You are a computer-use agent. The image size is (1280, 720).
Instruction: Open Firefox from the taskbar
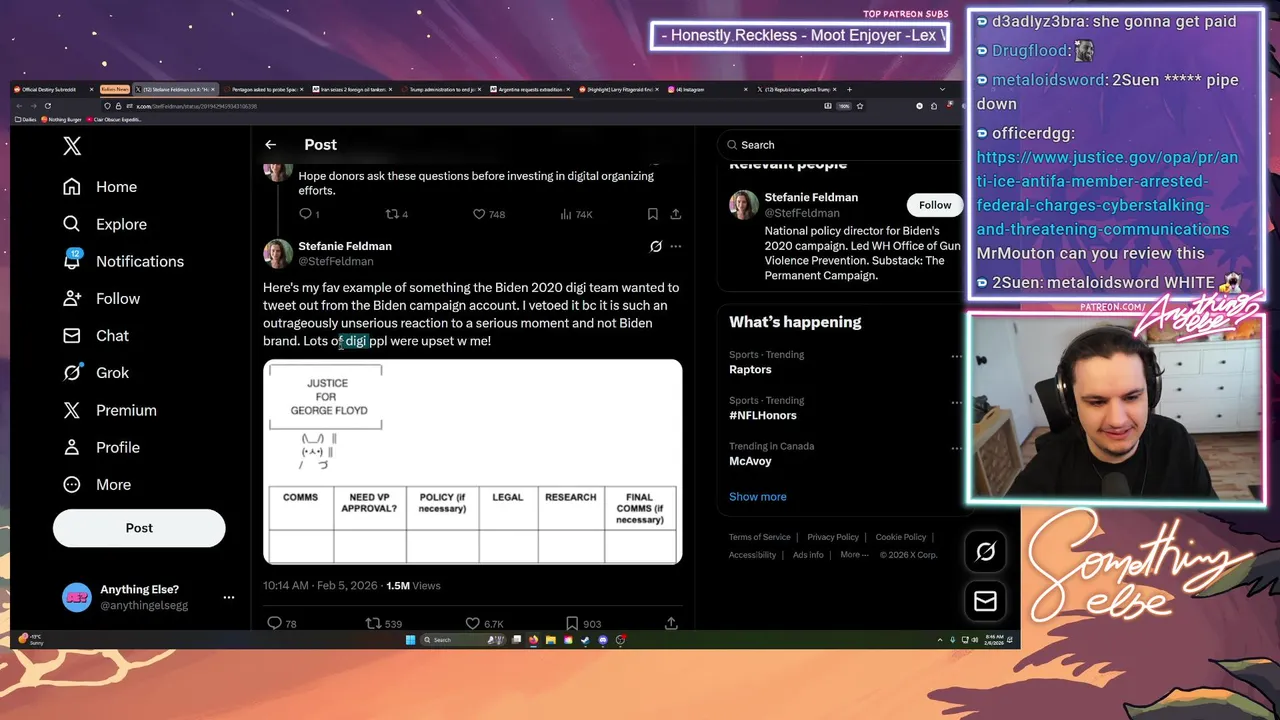click(533, 640)
